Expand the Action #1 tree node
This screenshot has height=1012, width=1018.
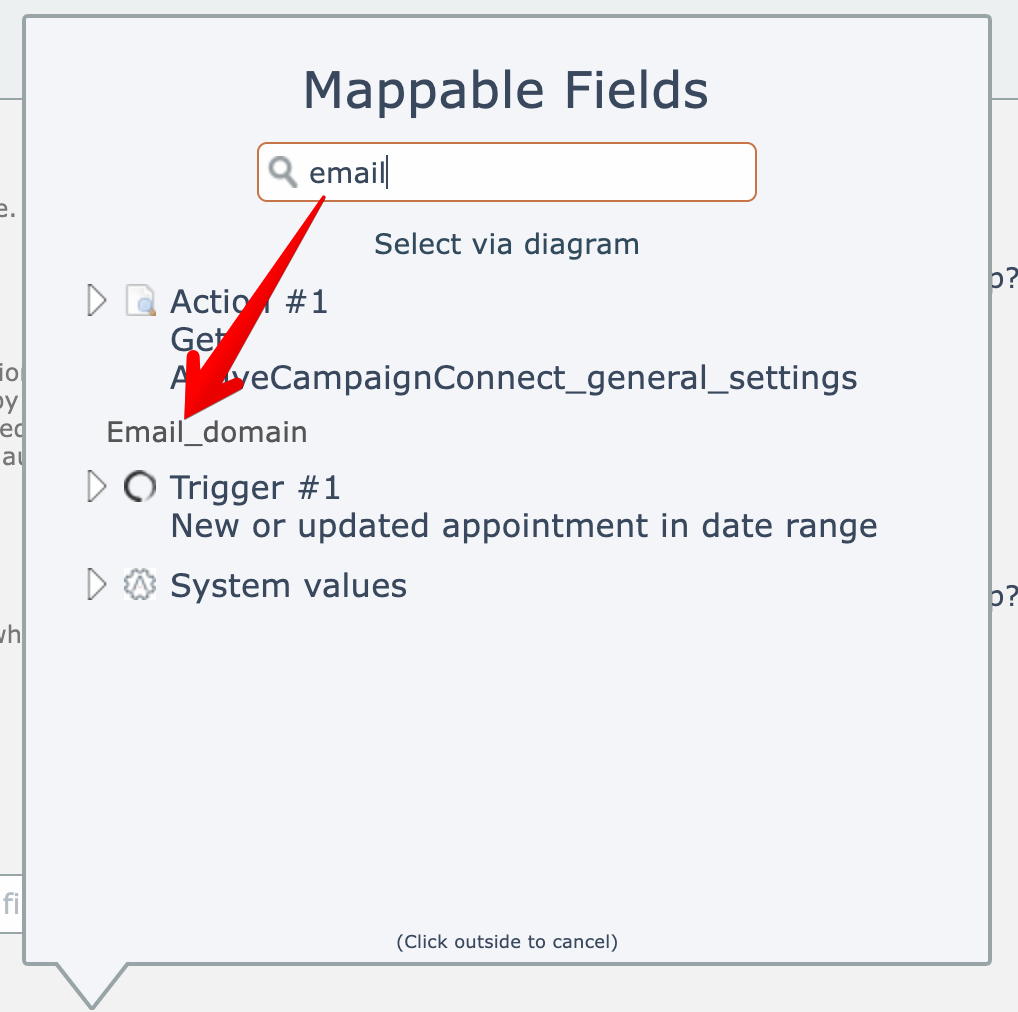coord(96,300)
